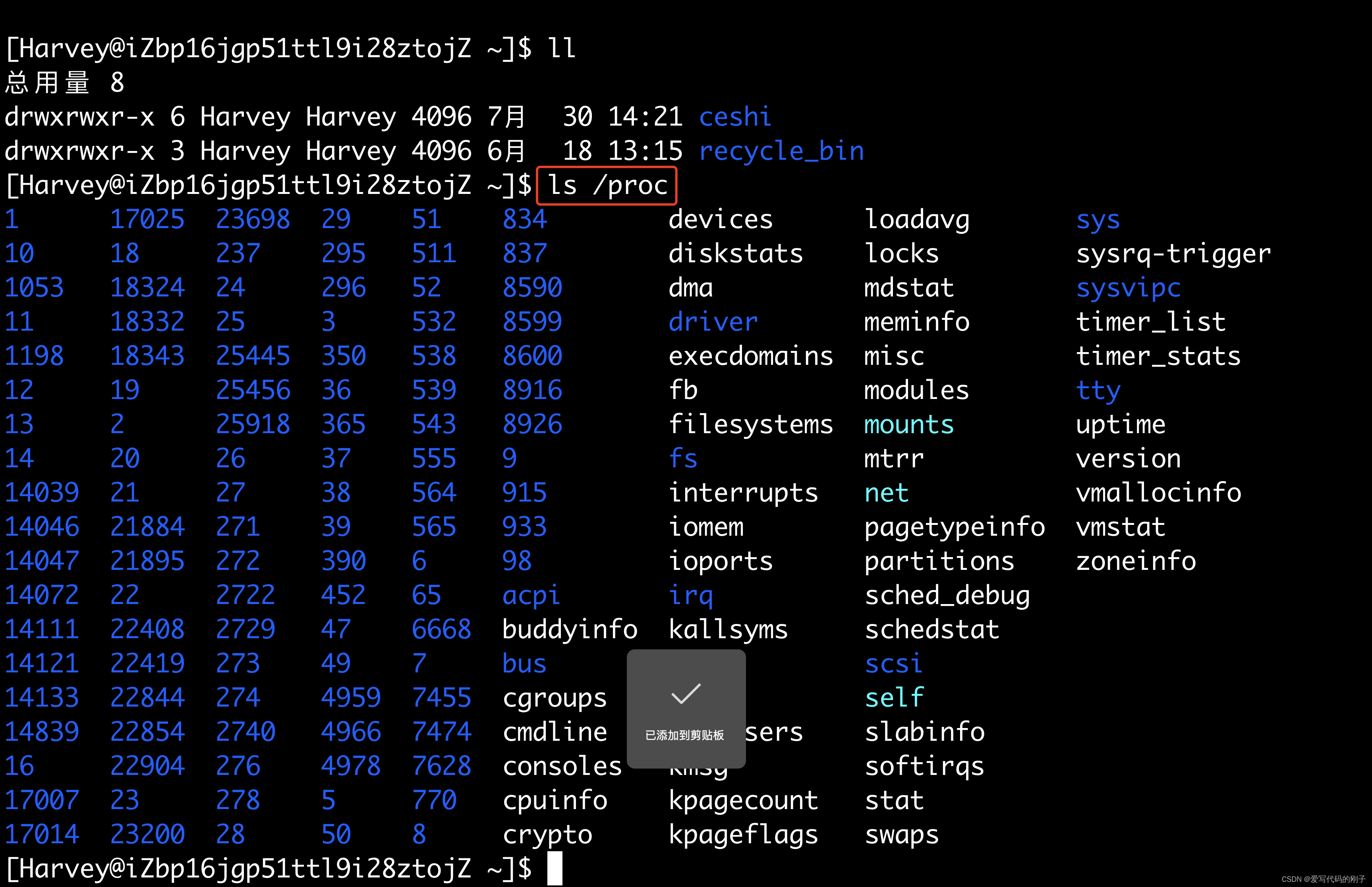Screen dimensions: 1372x887
Task: Click the 'vmstat' entry
Action: coord(1121,527)
